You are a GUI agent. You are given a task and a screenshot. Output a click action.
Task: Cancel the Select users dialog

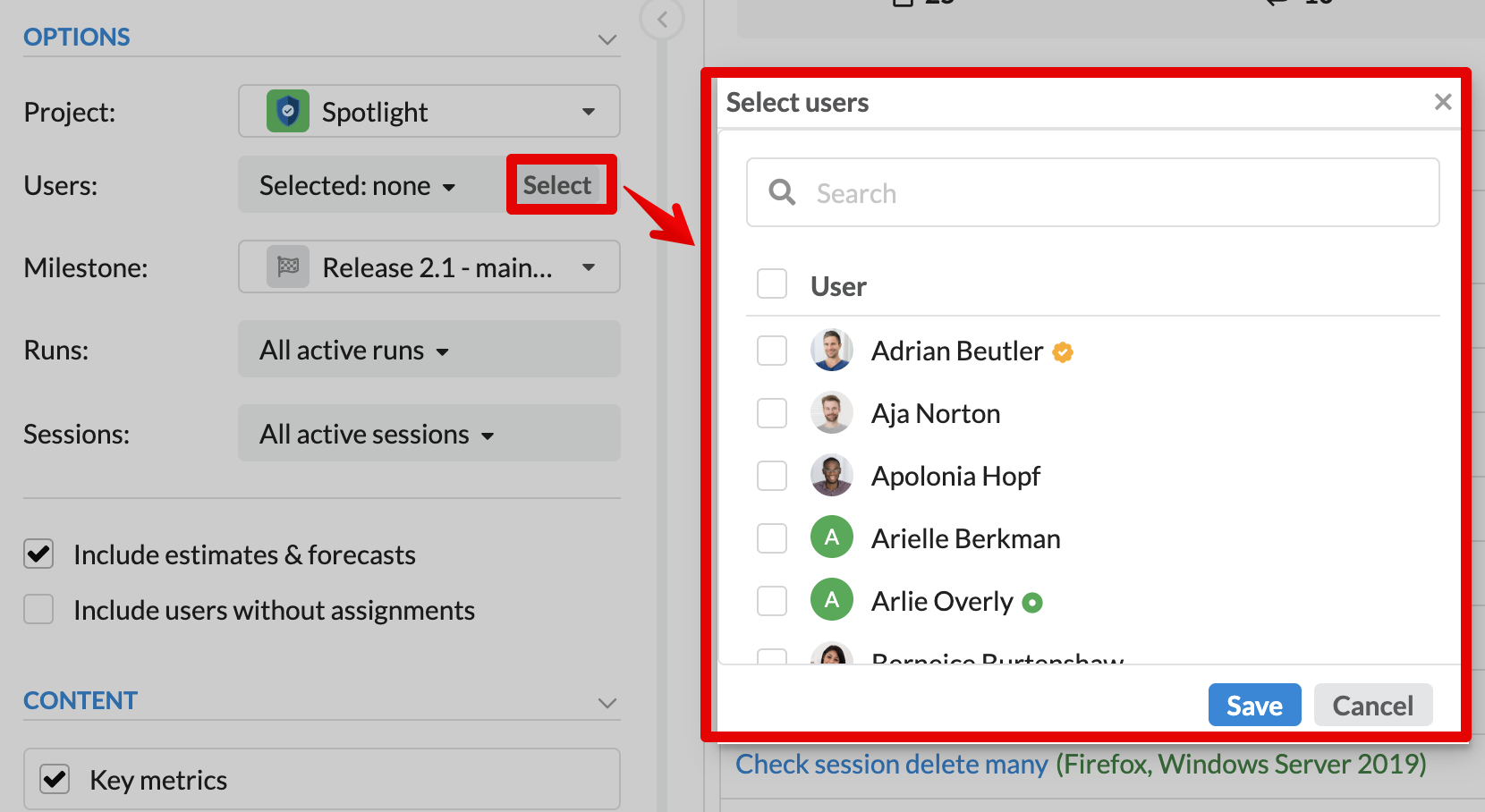(x=1373, y=705)
